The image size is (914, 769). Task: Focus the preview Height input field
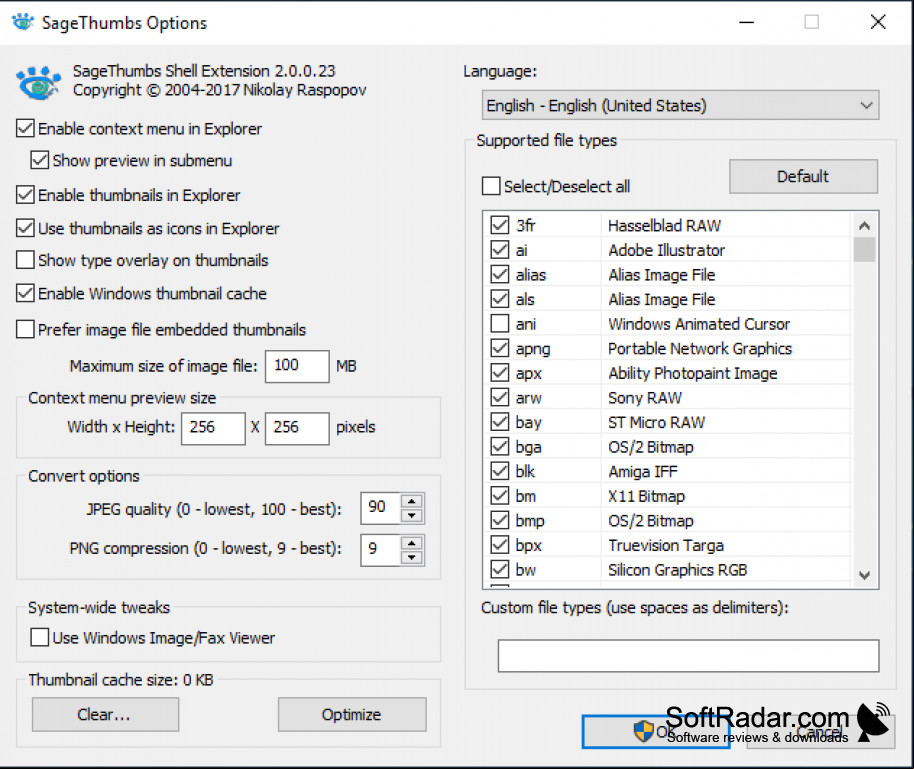pos(297,428)
